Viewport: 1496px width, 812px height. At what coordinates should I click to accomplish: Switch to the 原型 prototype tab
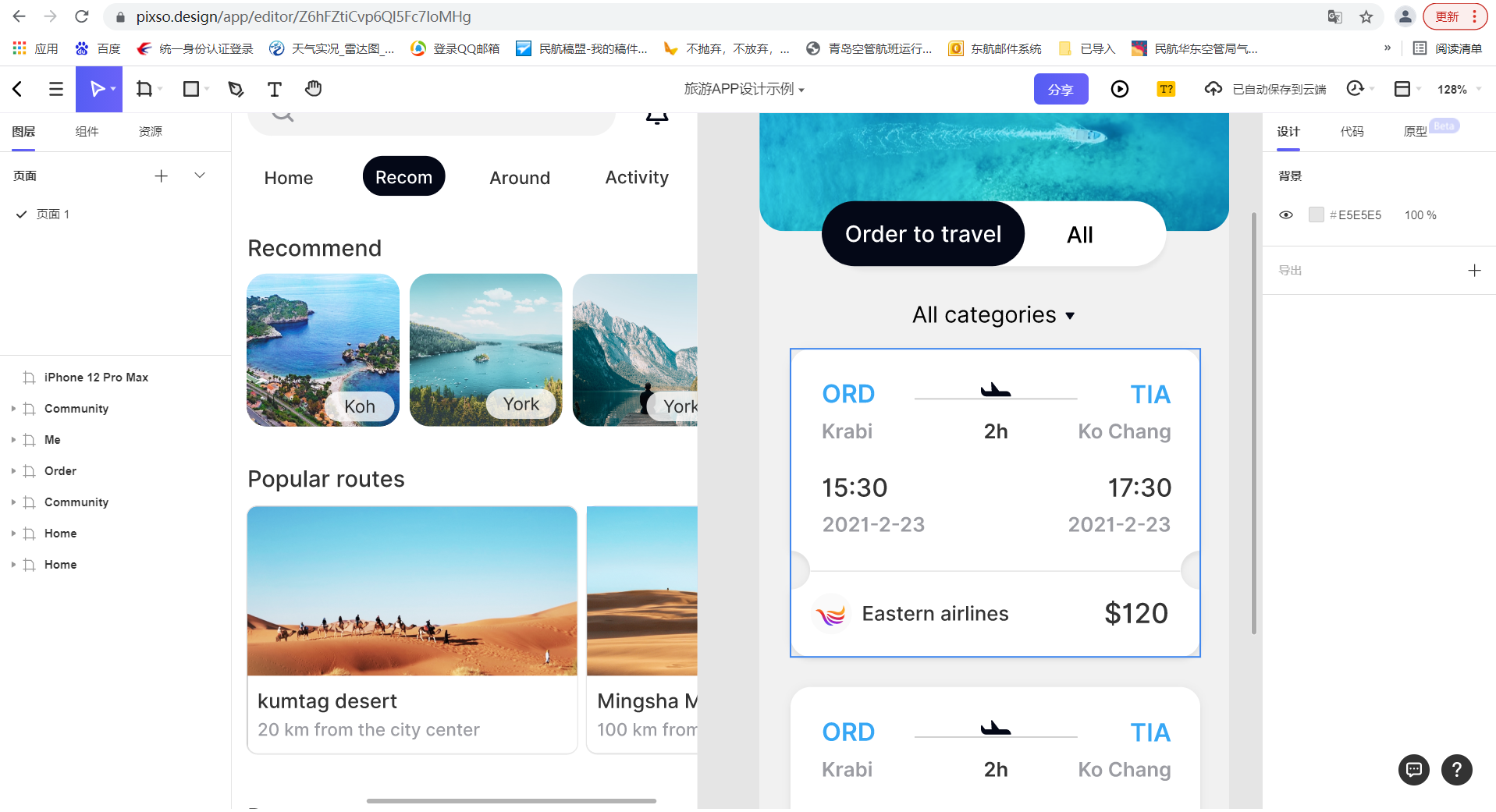click(x=1415, y=131)
